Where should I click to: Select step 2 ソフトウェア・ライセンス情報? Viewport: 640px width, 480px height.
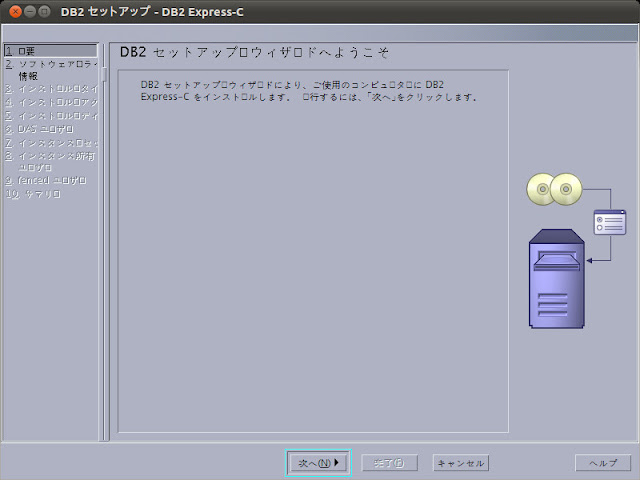[x=51, y=70]
